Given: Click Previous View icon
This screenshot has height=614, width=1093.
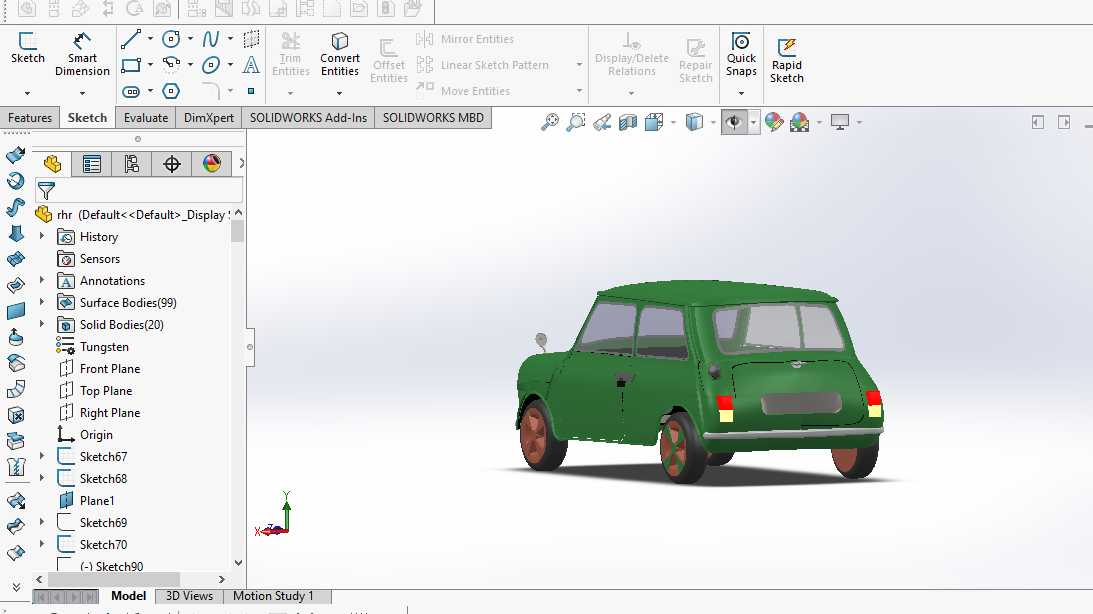Looking at the screenshot, I should pos(602,123).
